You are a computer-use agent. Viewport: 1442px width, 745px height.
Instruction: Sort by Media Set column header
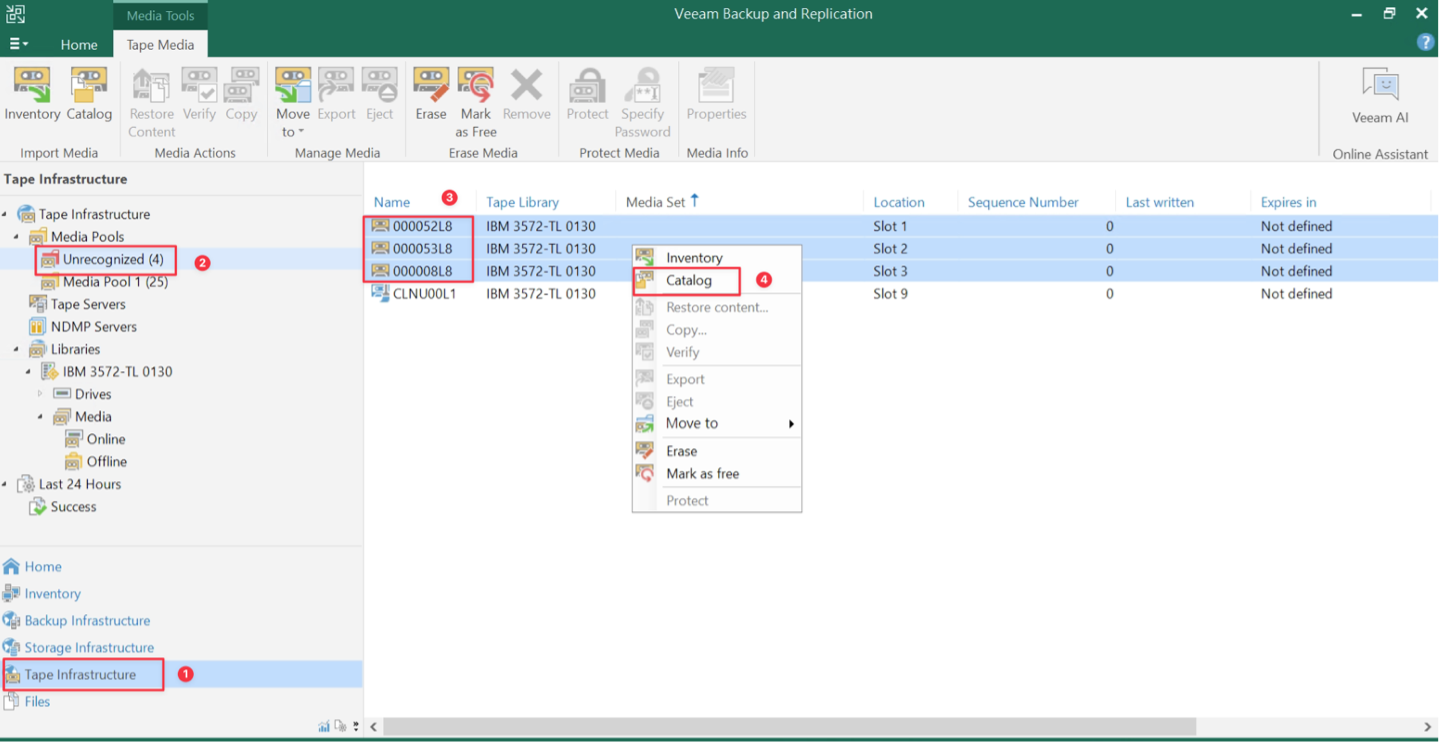pyautogui.click(x=656, y=202)
